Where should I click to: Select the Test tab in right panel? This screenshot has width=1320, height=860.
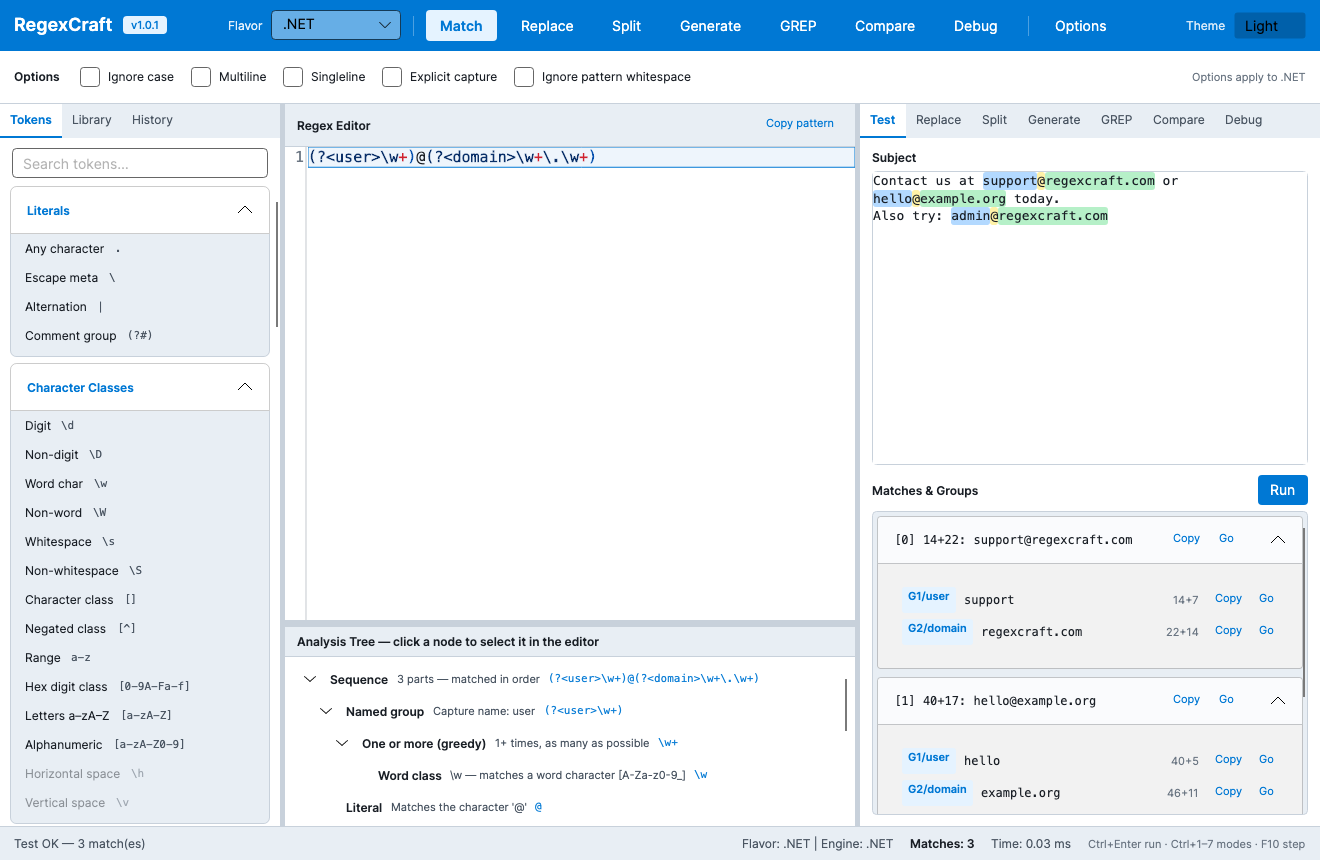point(883,120)
